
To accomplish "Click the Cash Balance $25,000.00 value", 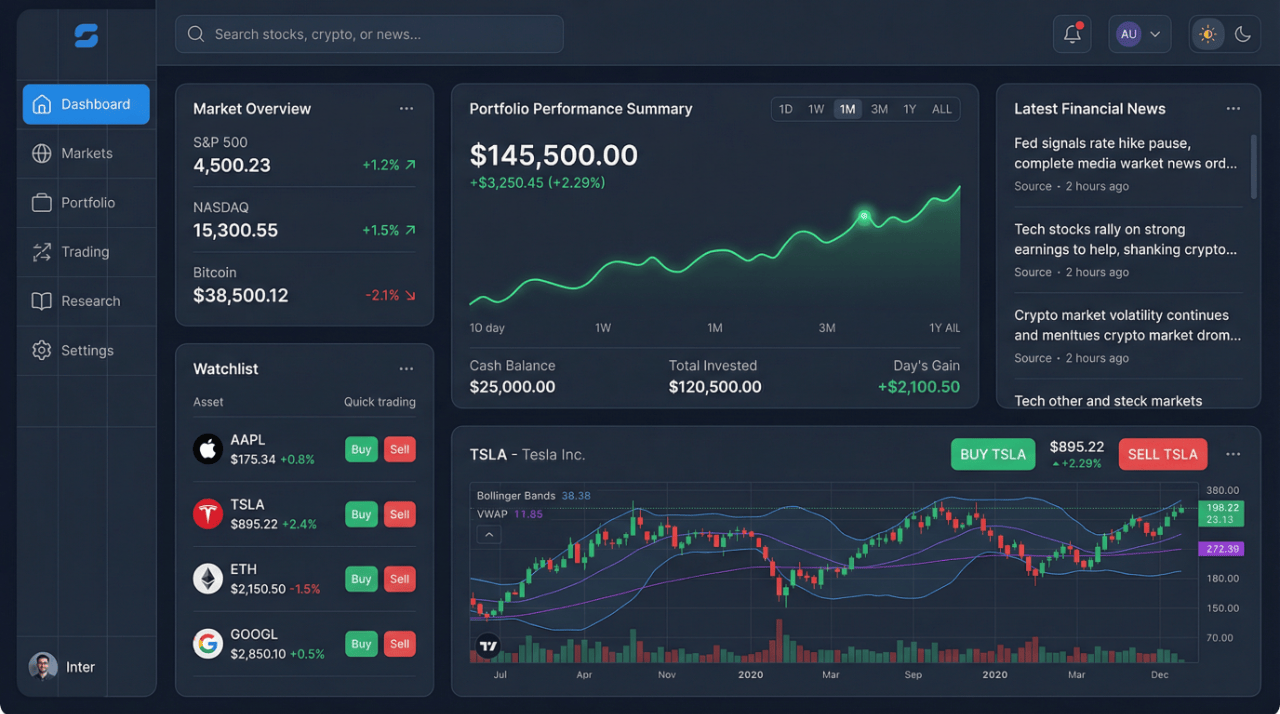I will pyautogui.click(x=512, y=387).
